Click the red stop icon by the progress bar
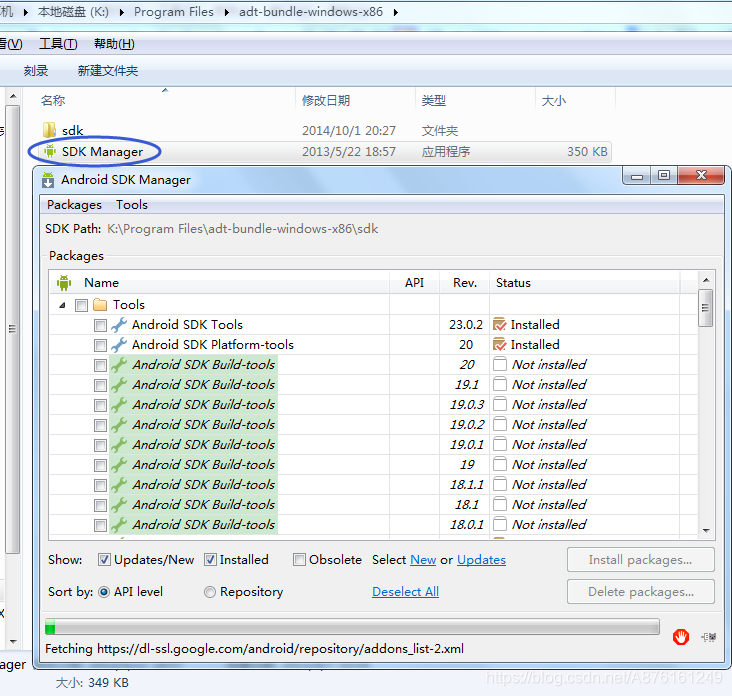The image size is (732, 696). click(x=680, y=637)
